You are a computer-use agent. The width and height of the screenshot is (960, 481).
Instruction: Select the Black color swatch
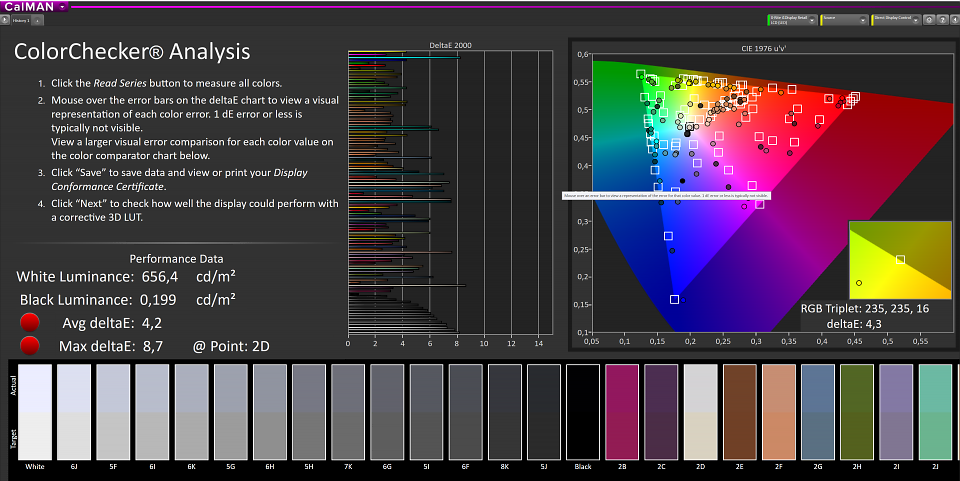[583, 412]
